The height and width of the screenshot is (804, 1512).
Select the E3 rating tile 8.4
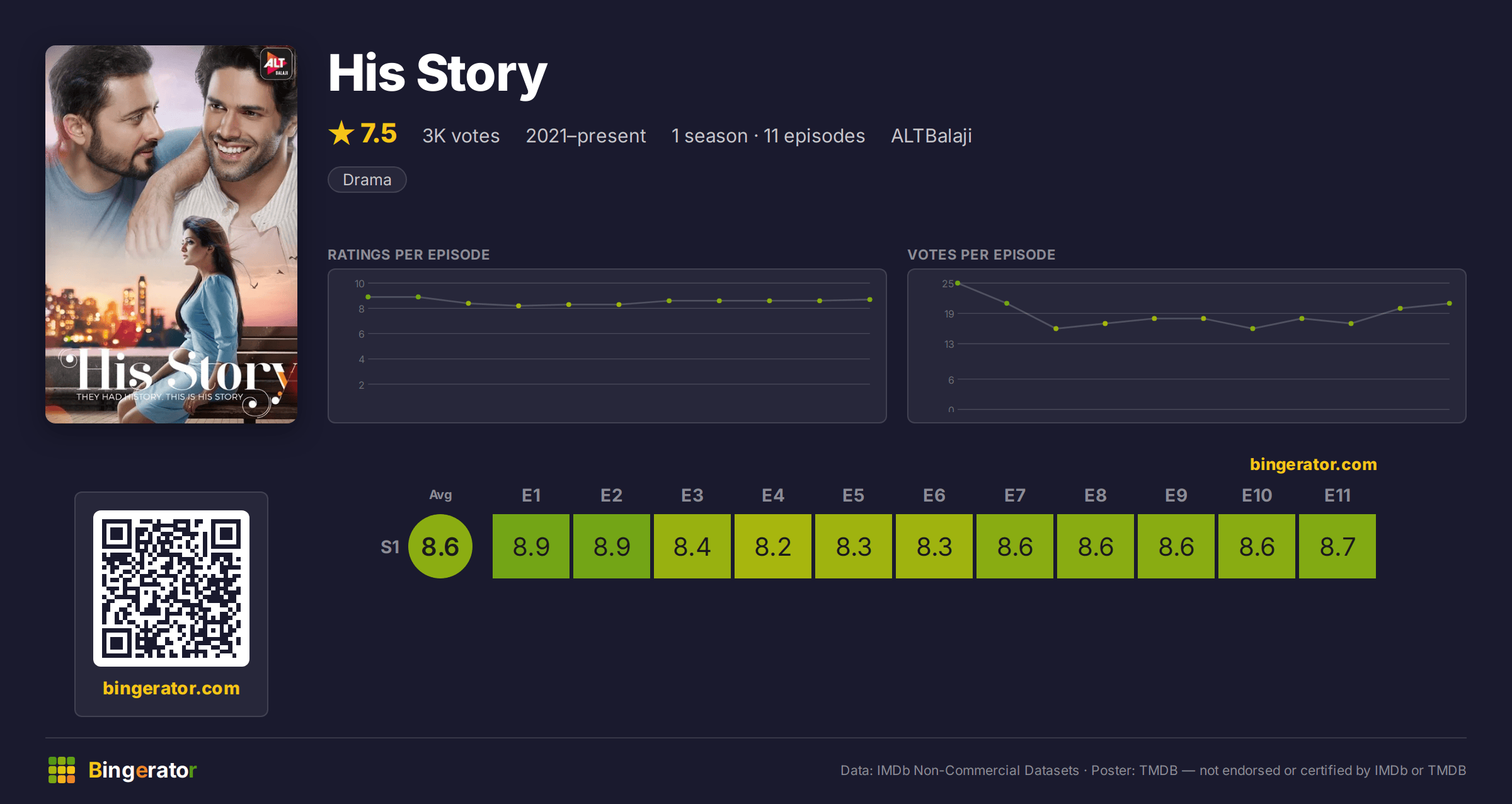click(692, 546)
